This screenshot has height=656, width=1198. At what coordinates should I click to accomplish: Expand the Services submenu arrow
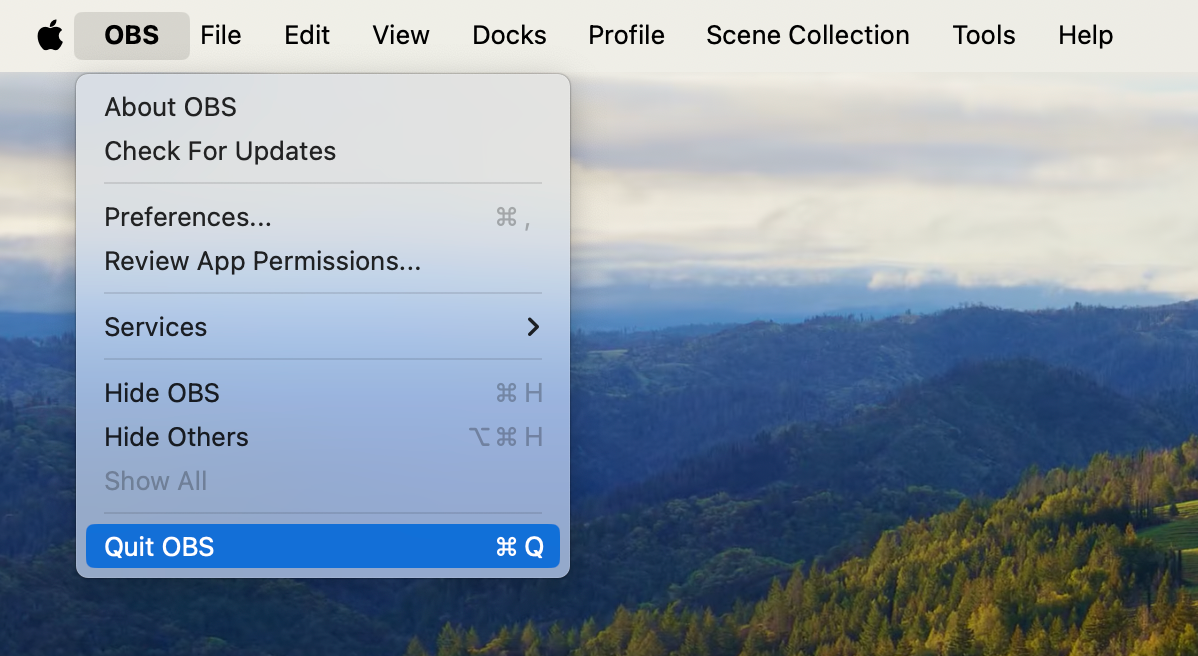pos(533,327)
